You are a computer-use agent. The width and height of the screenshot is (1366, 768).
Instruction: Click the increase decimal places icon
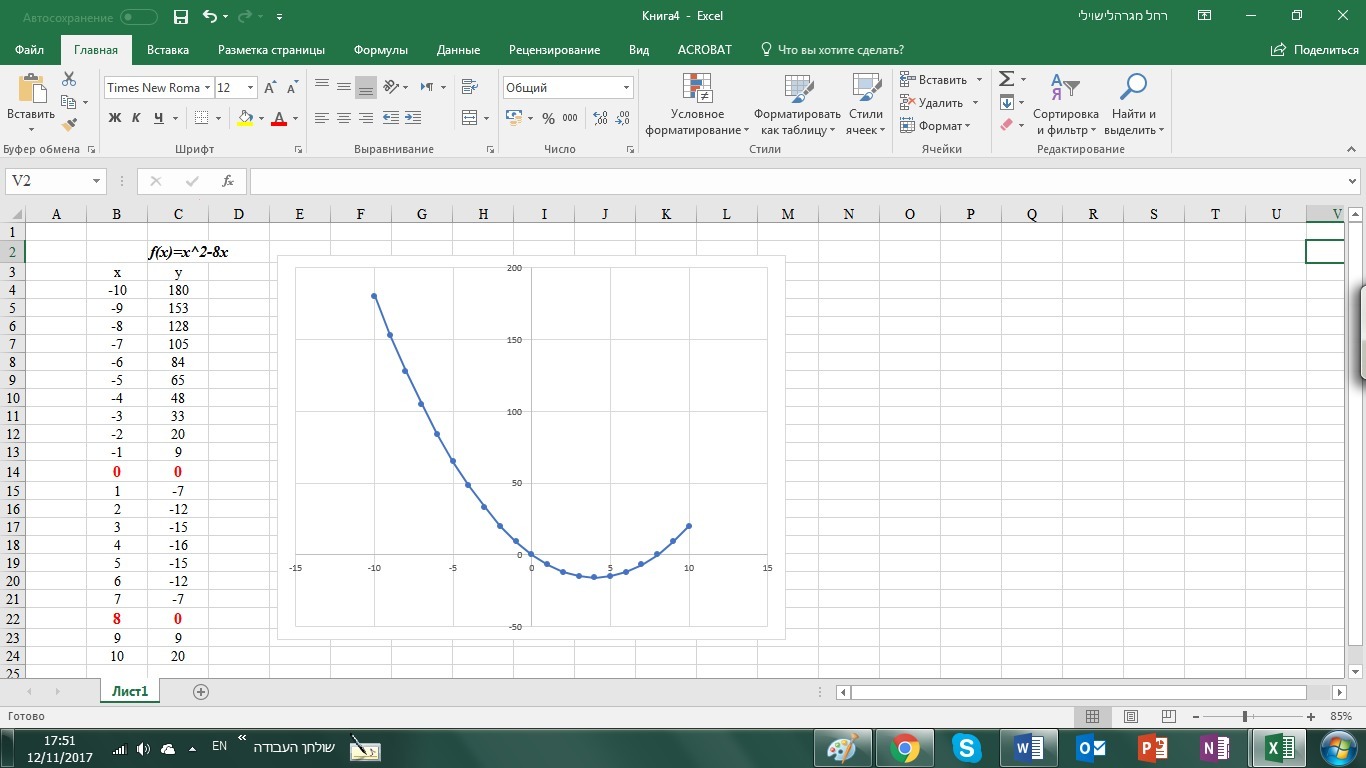point(600,118)
